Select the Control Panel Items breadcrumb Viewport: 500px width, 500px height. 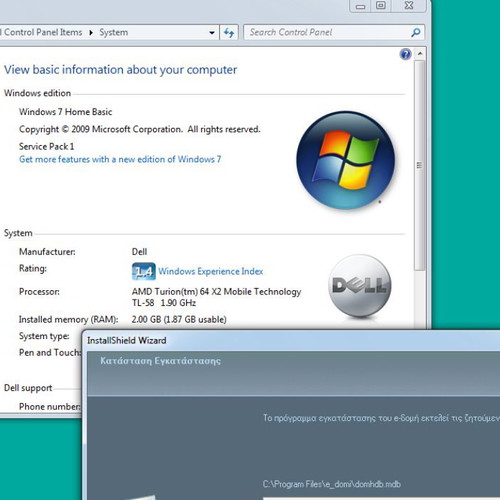click(42, 32)
